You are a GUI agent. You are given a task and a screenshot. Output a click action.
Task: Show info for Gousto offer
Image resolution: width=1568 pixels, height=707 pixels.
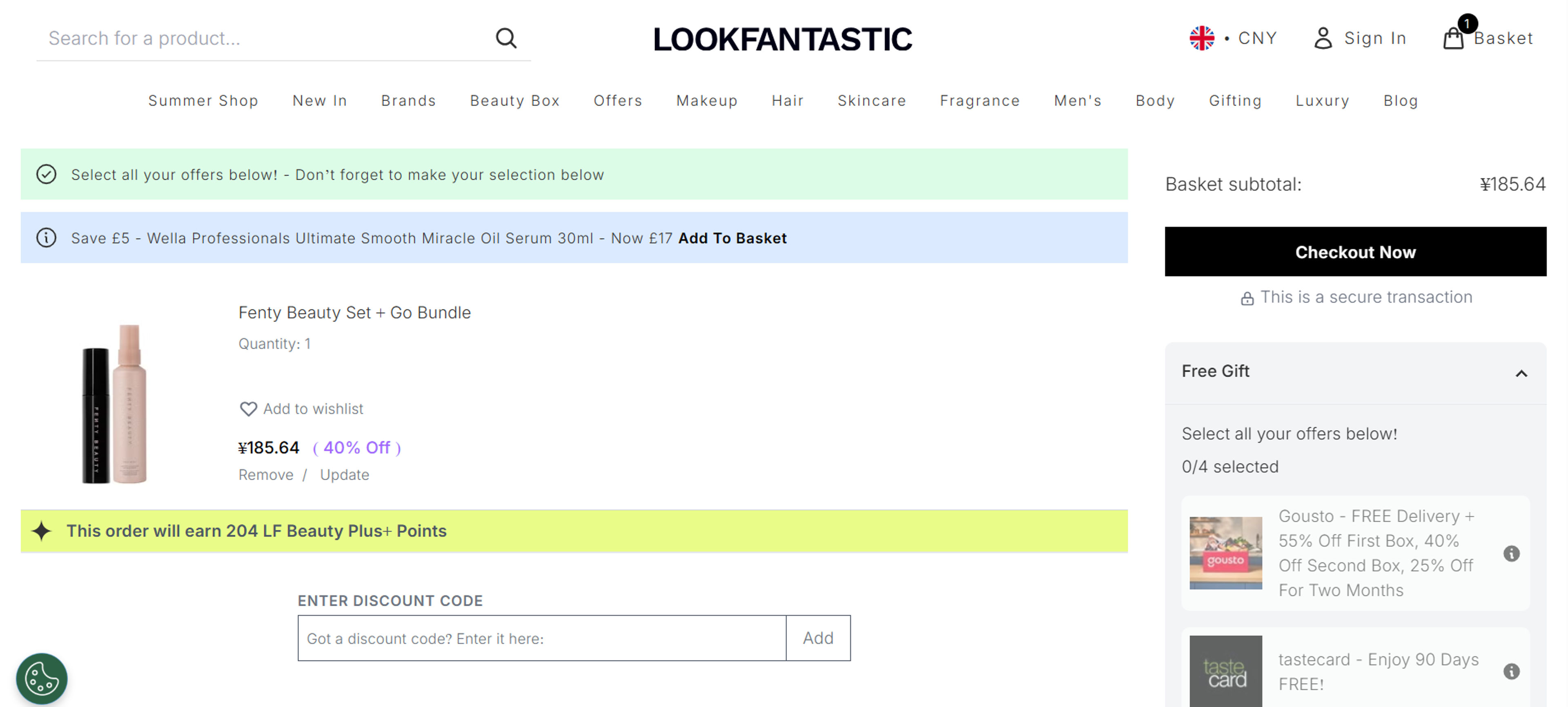1511,553
